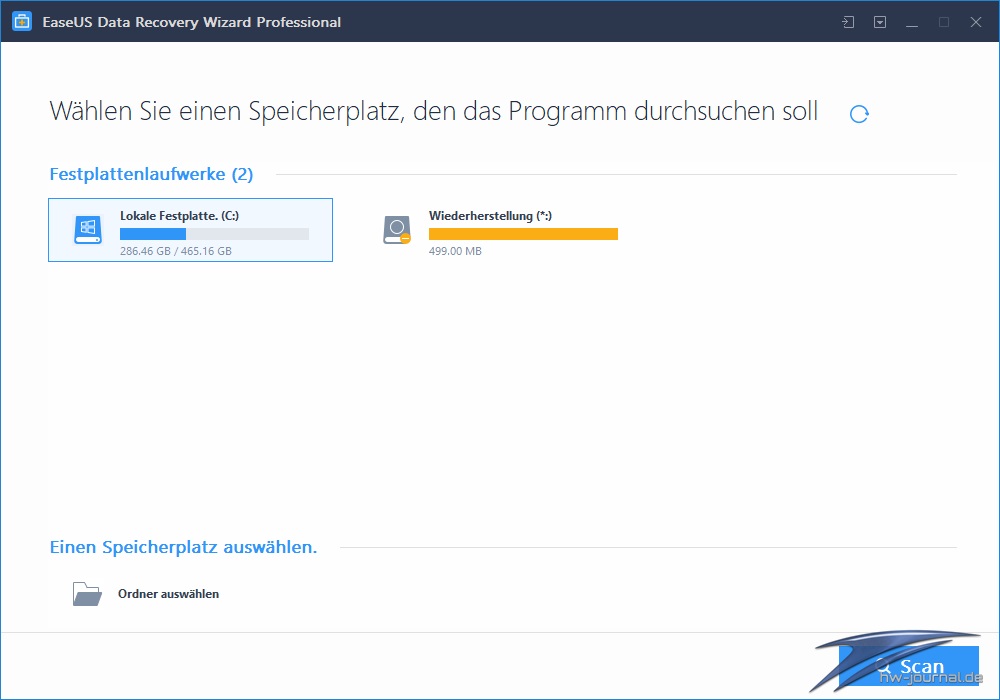1000x700 pixels.
Task: Click the 499.00 MB size text
Action: pyautogui.click(x=455, y=251)
